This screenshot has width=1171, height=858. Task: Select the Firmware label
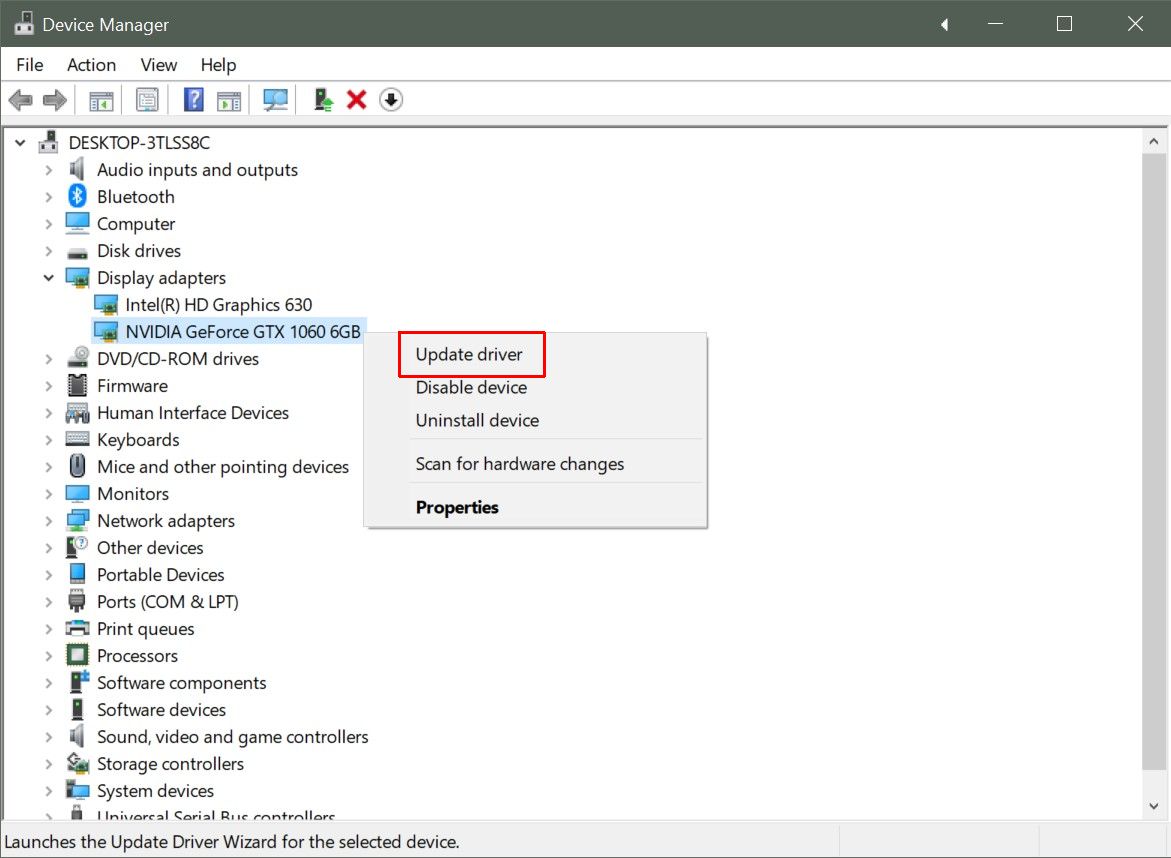[x=132, y=385]
